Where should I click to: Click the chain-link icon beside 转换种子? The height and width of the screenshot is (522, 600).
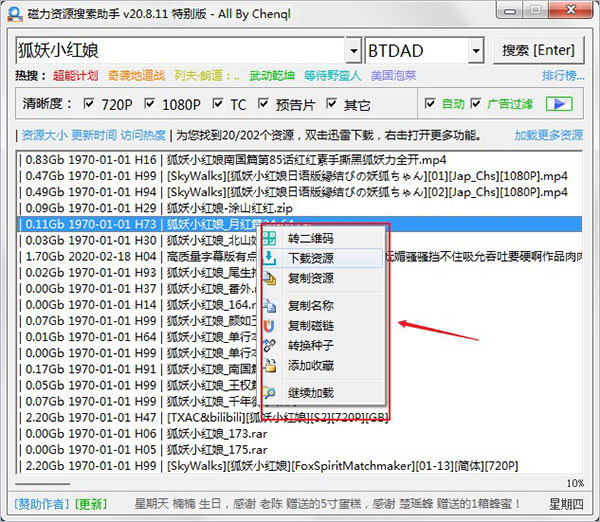pyautogui.click(x=269, y=346)
